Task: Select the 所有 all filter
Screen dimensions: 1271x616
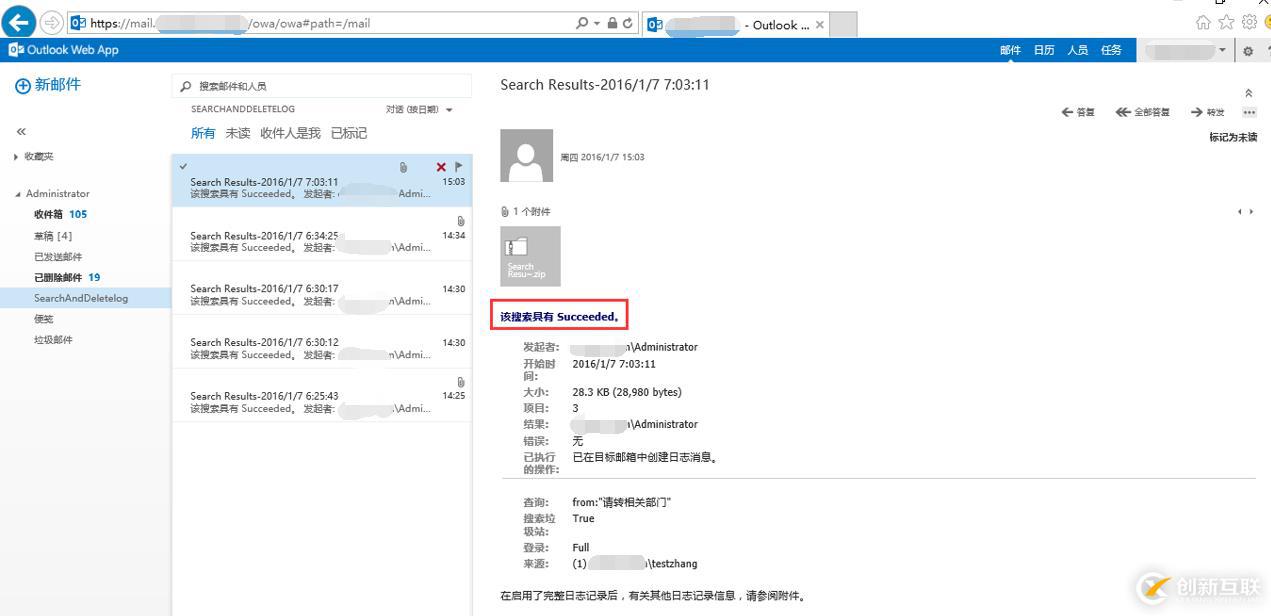Action: click(203, 133)
